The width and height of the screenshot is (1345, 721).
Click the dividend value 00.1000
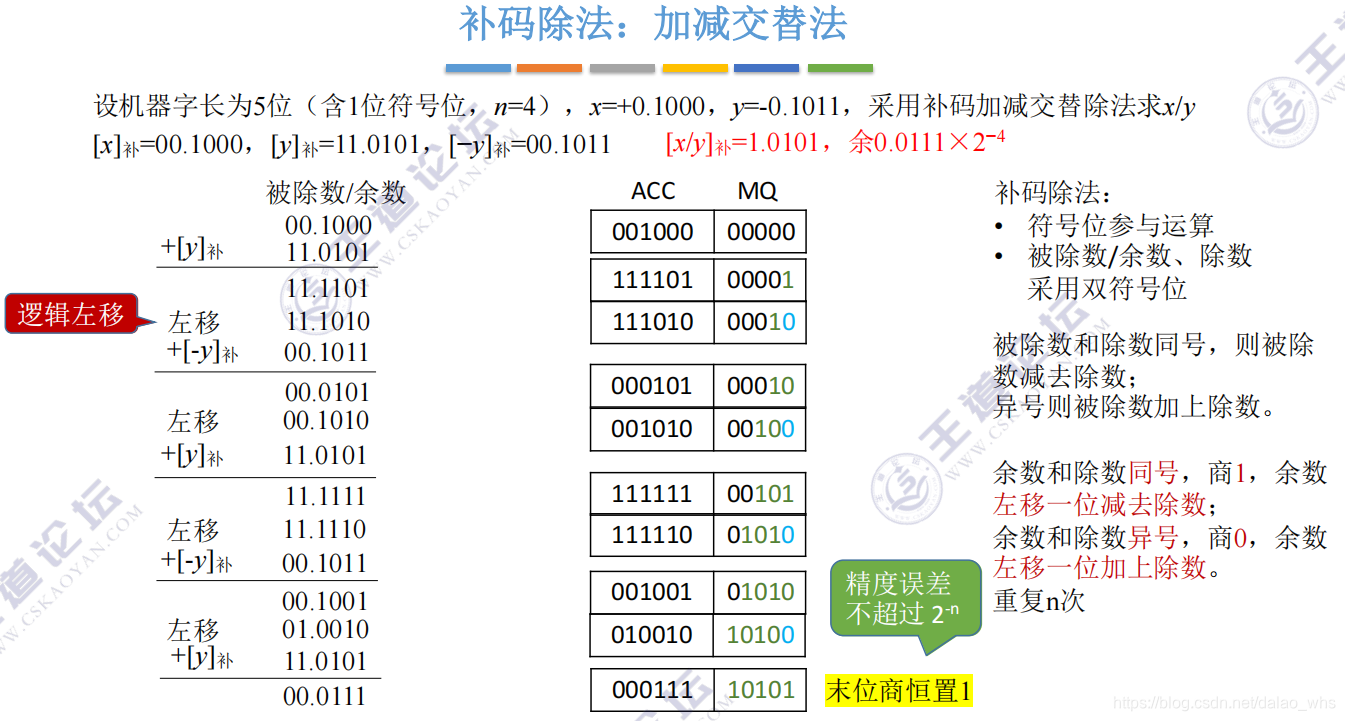328,226
